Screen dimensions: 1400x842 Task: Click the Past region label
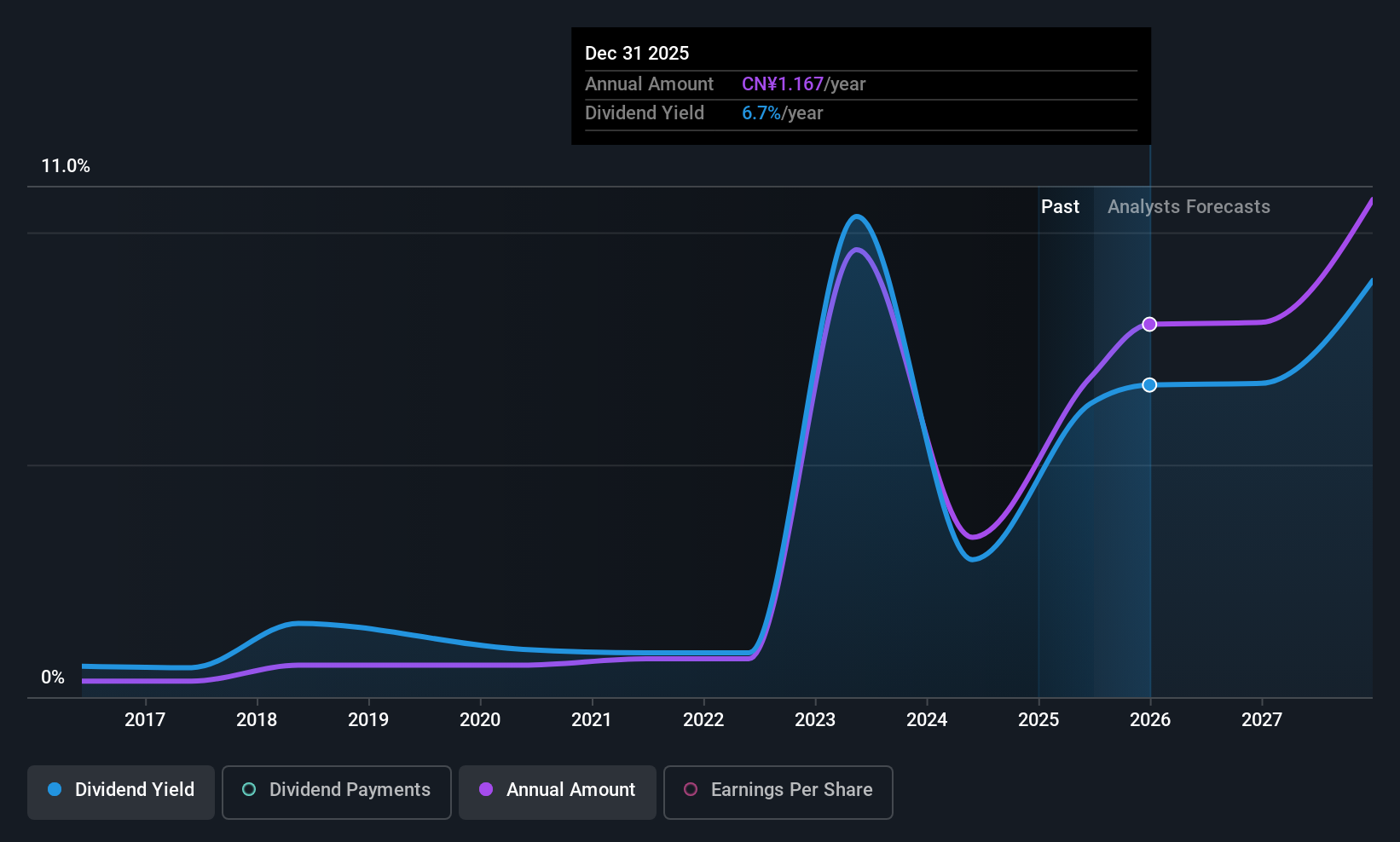(x=1060, y=207)
